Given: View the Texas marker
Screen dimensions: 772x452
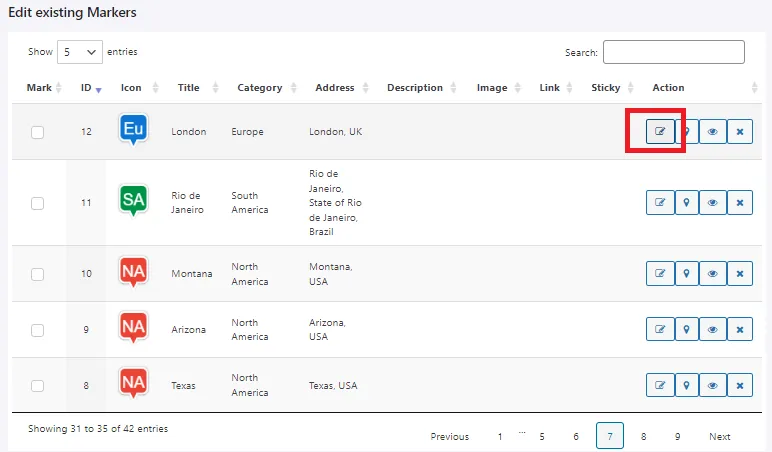Looking at the screenshot, I should 712,385.
